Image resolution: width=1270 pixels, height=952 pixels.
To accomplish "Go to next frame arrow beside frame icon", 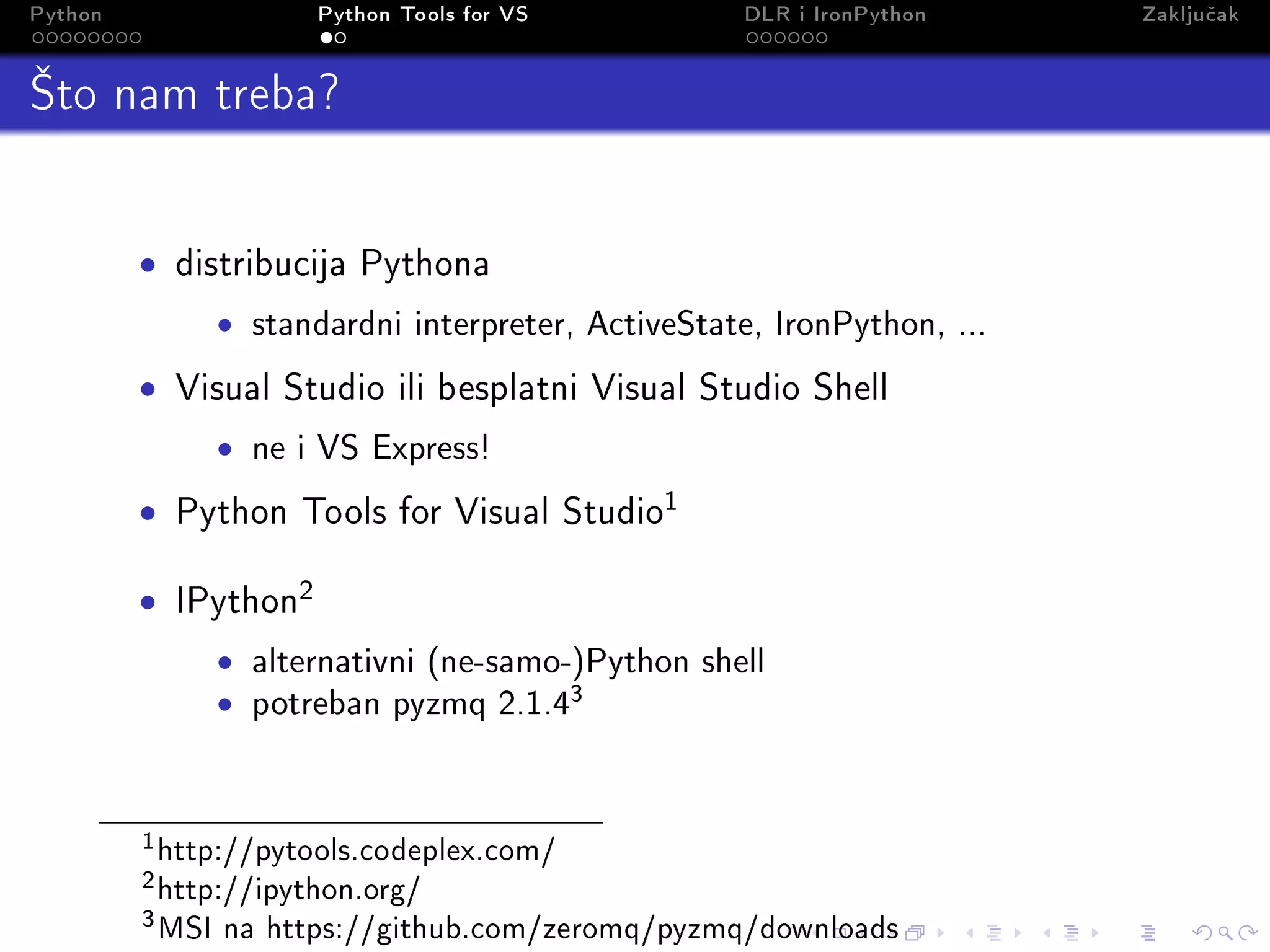I will click(941, 932).
